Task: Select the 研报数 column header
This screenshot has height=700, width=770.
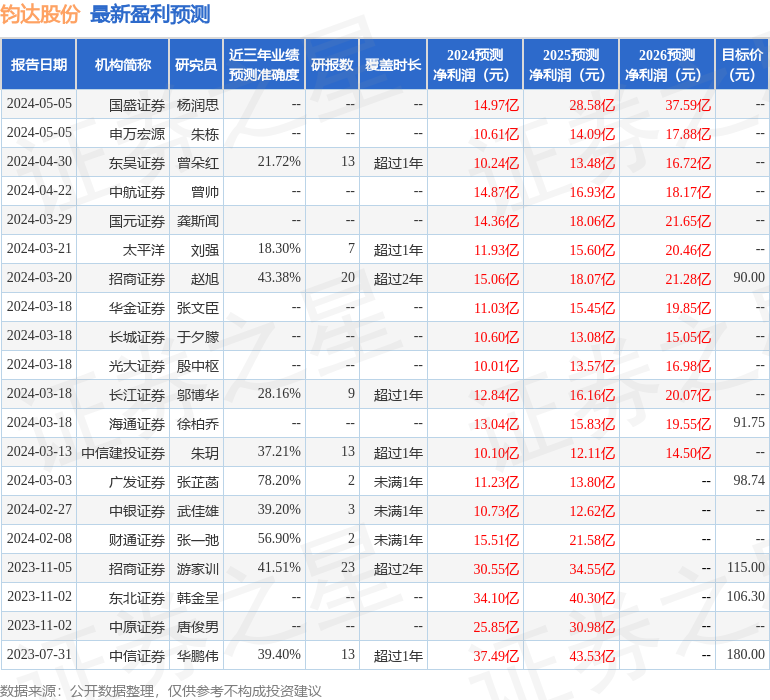Action: (x=332, y=64)
